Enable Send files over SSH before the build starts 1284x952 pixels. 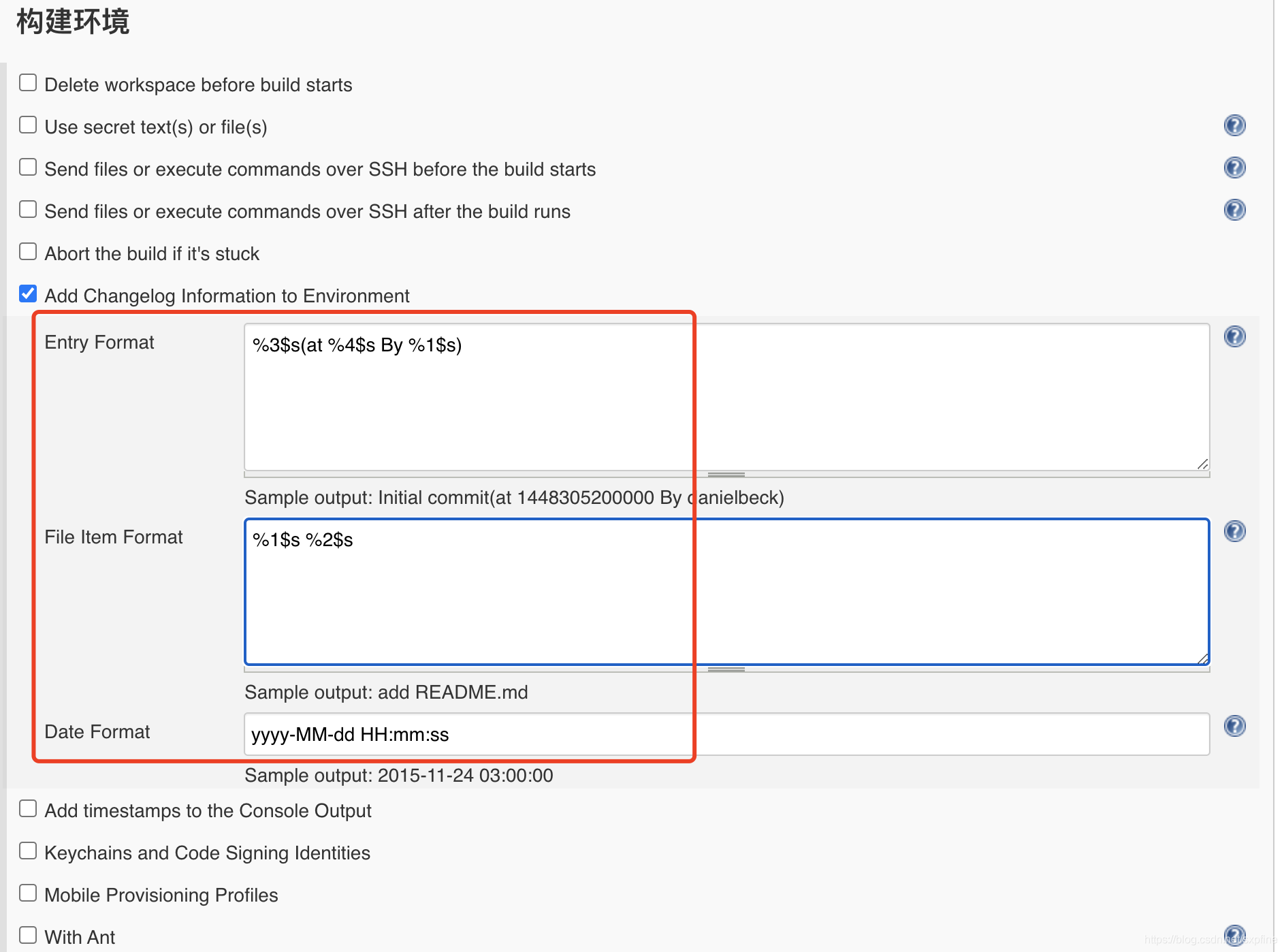pos(28,168)
